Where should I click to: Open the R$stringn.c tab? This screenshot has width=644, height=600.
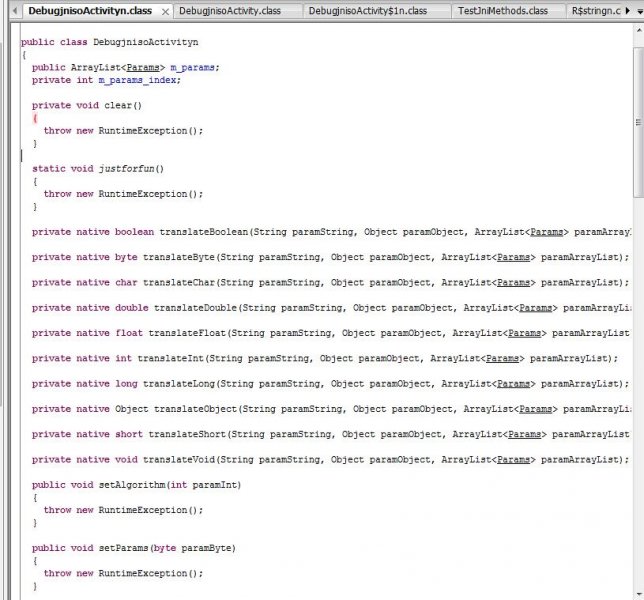596,11
